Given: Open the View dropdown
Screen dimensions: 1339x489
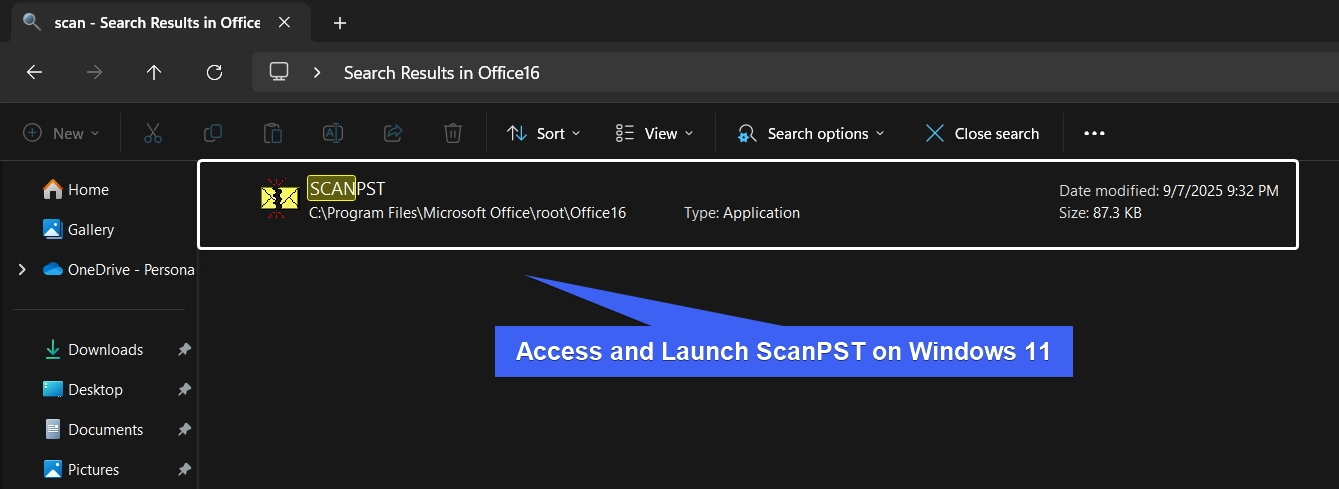Looking at the screenshot, I should [x=655, y=133].
